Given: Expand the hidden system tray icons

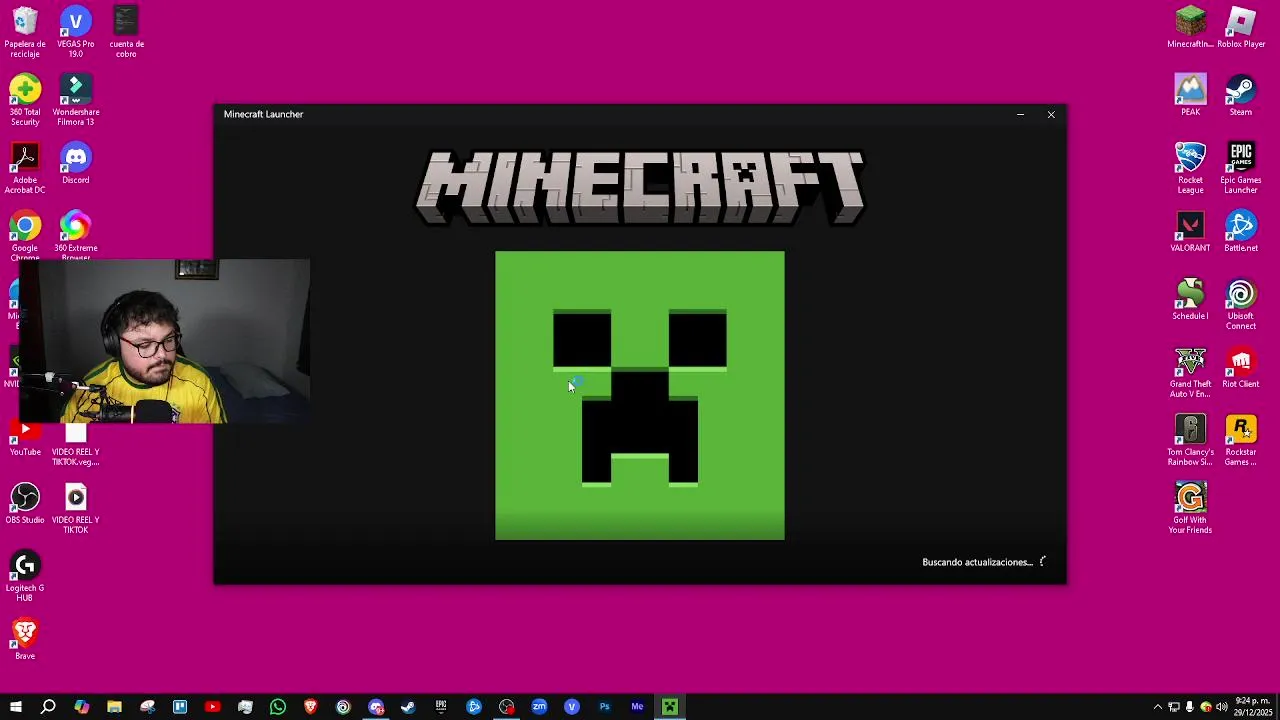Looking at the screenshot, I should [x=1158, y=707].
